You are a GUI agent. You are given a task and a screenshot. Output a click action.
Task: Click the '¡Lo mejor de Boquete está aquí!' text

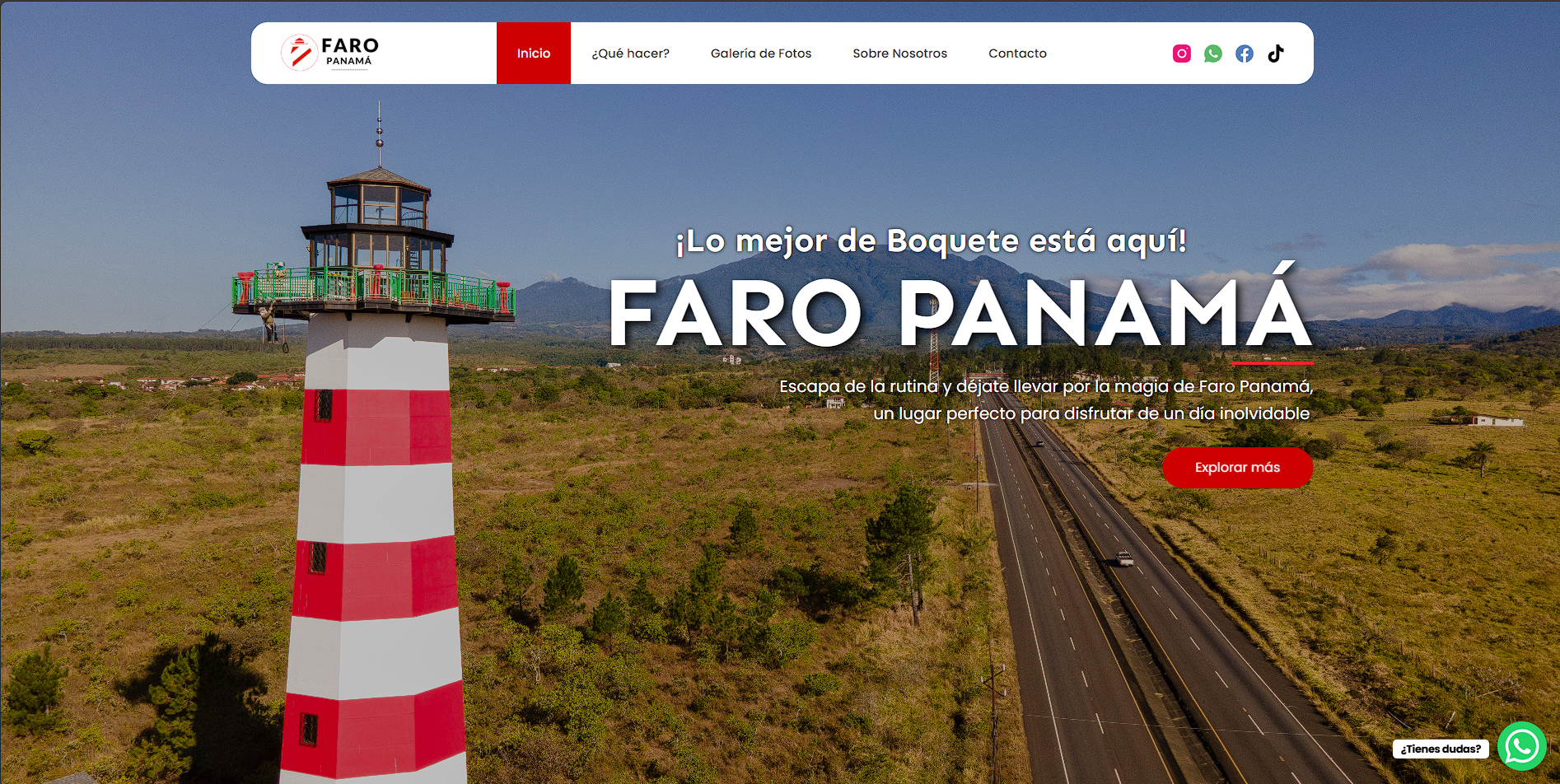coord(932,241)
